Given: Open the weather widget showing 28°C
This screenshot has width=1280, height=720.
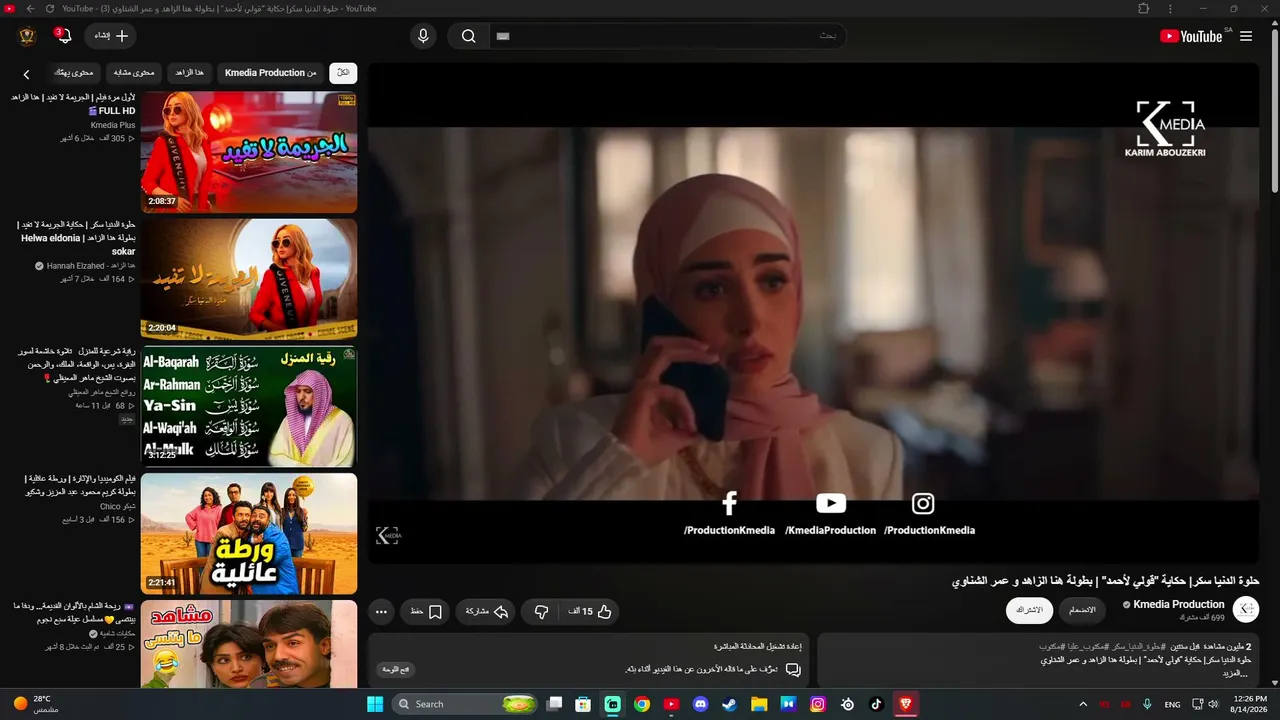Looking at the screenshot, I should (x=35, y=704).
